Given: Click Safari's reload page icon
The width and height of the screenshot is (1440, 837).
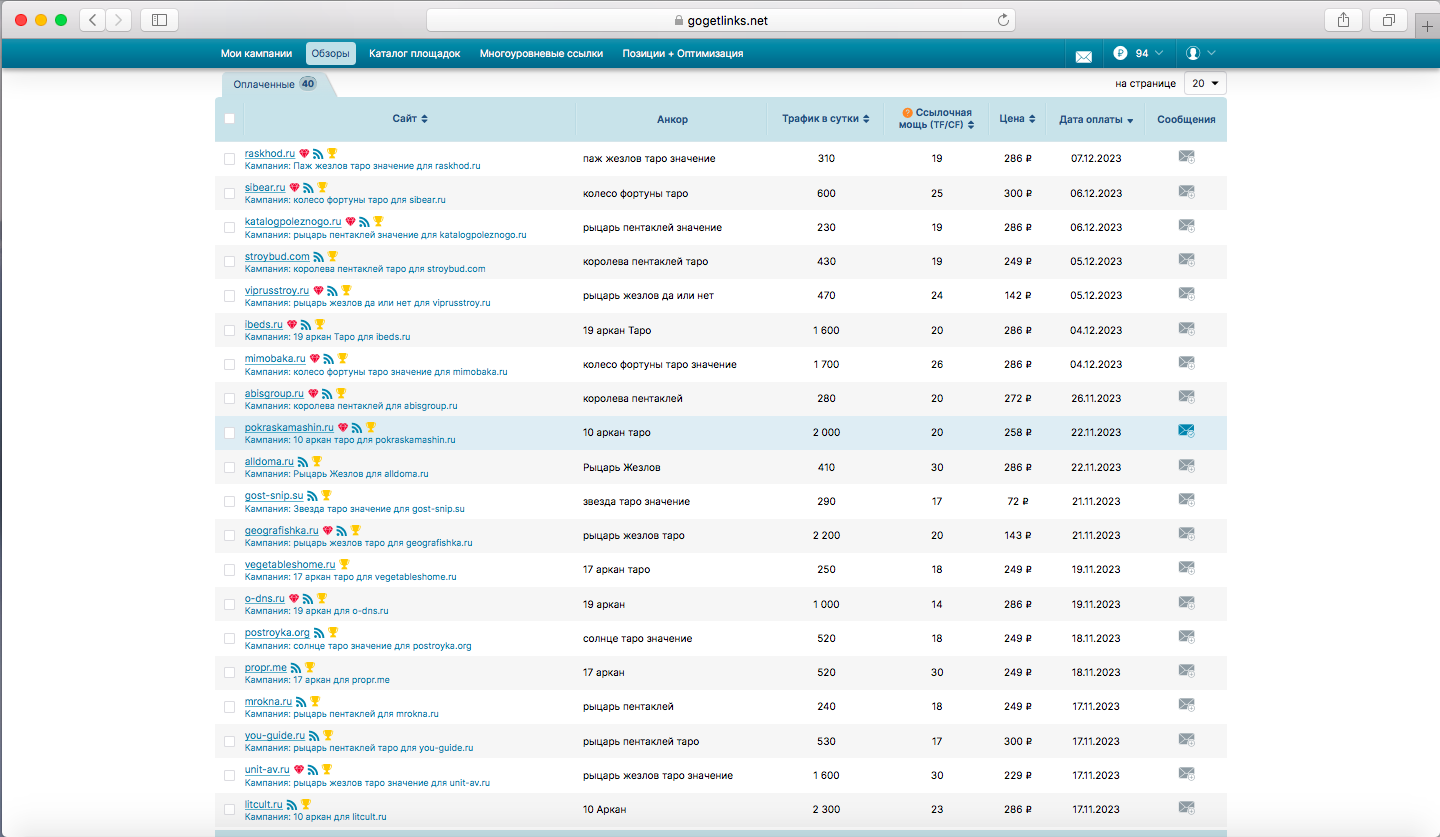Looking at the screenshot, I should click(x=1003, y=20).
